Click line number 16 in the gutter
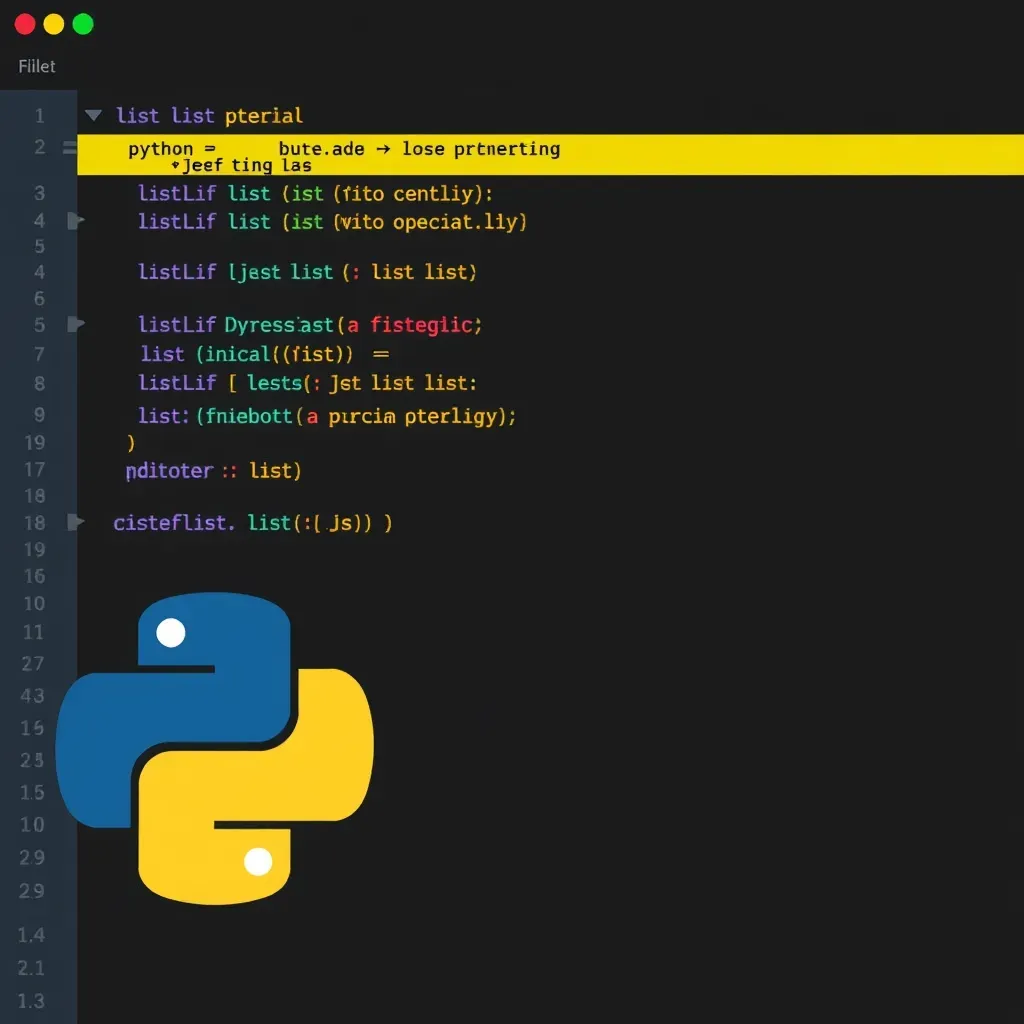 (x=35, y=576)
